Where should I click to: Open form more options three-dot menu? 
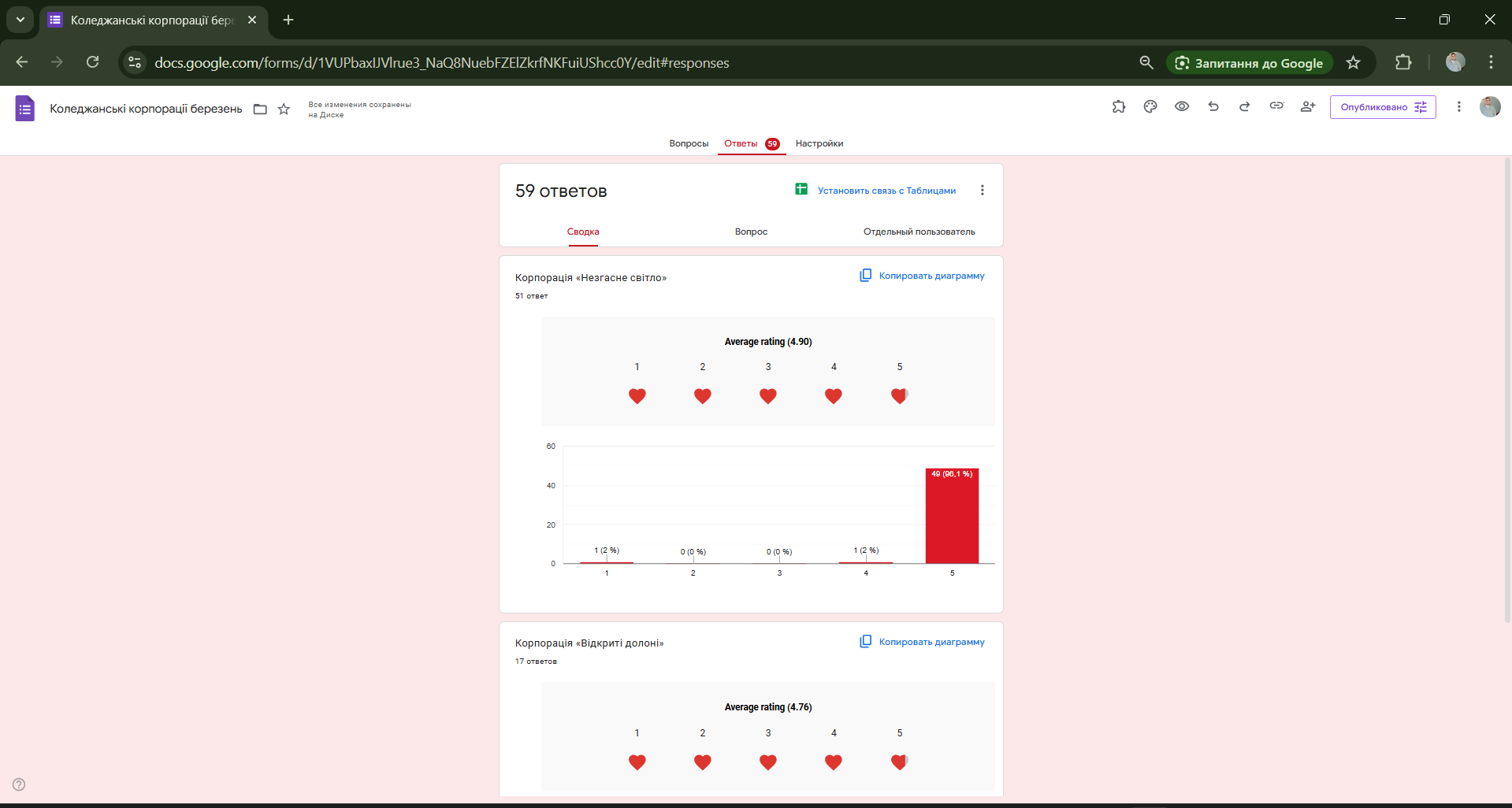[x=1458, y=107]
